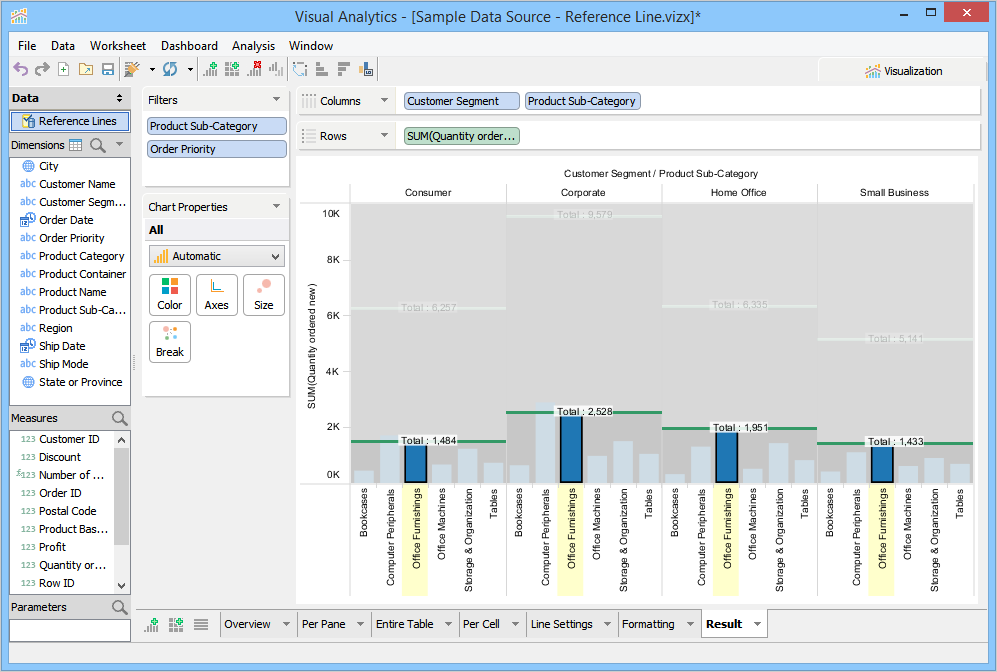Viewport: 997px width, 672px height.
Task: Open the Size chart property
Action: tap(263, 294)
